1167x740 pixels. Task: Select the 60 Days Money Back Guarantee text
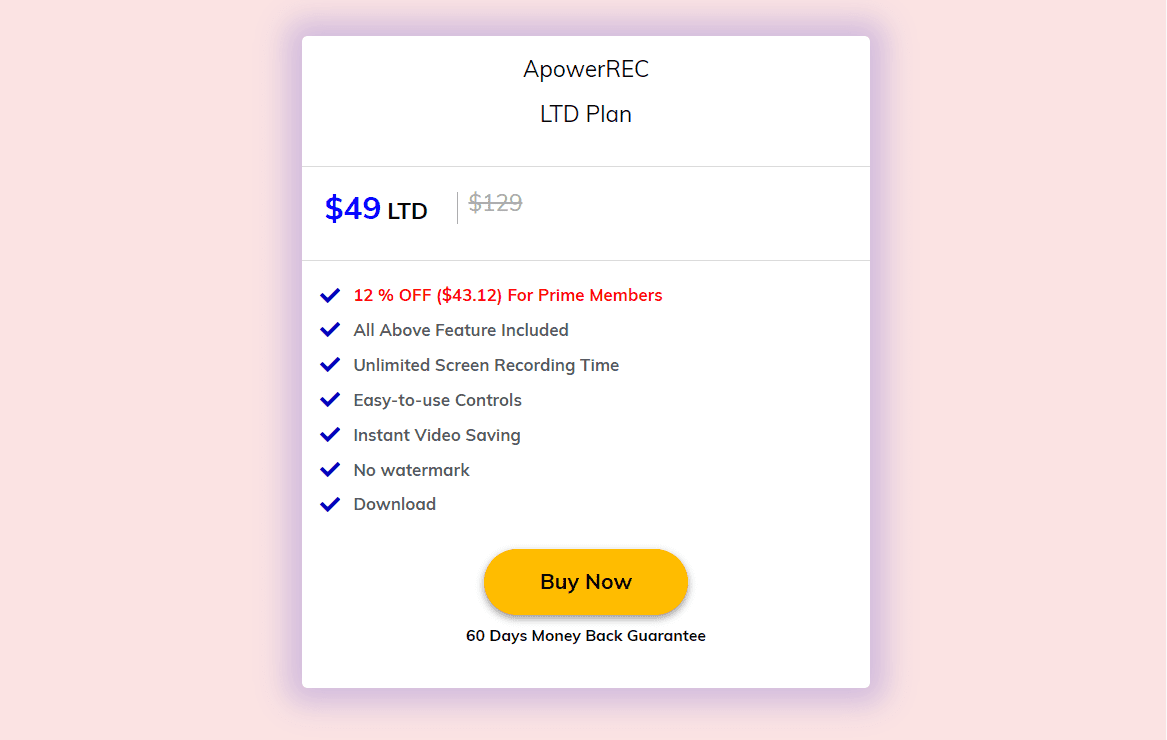[586, 635]
